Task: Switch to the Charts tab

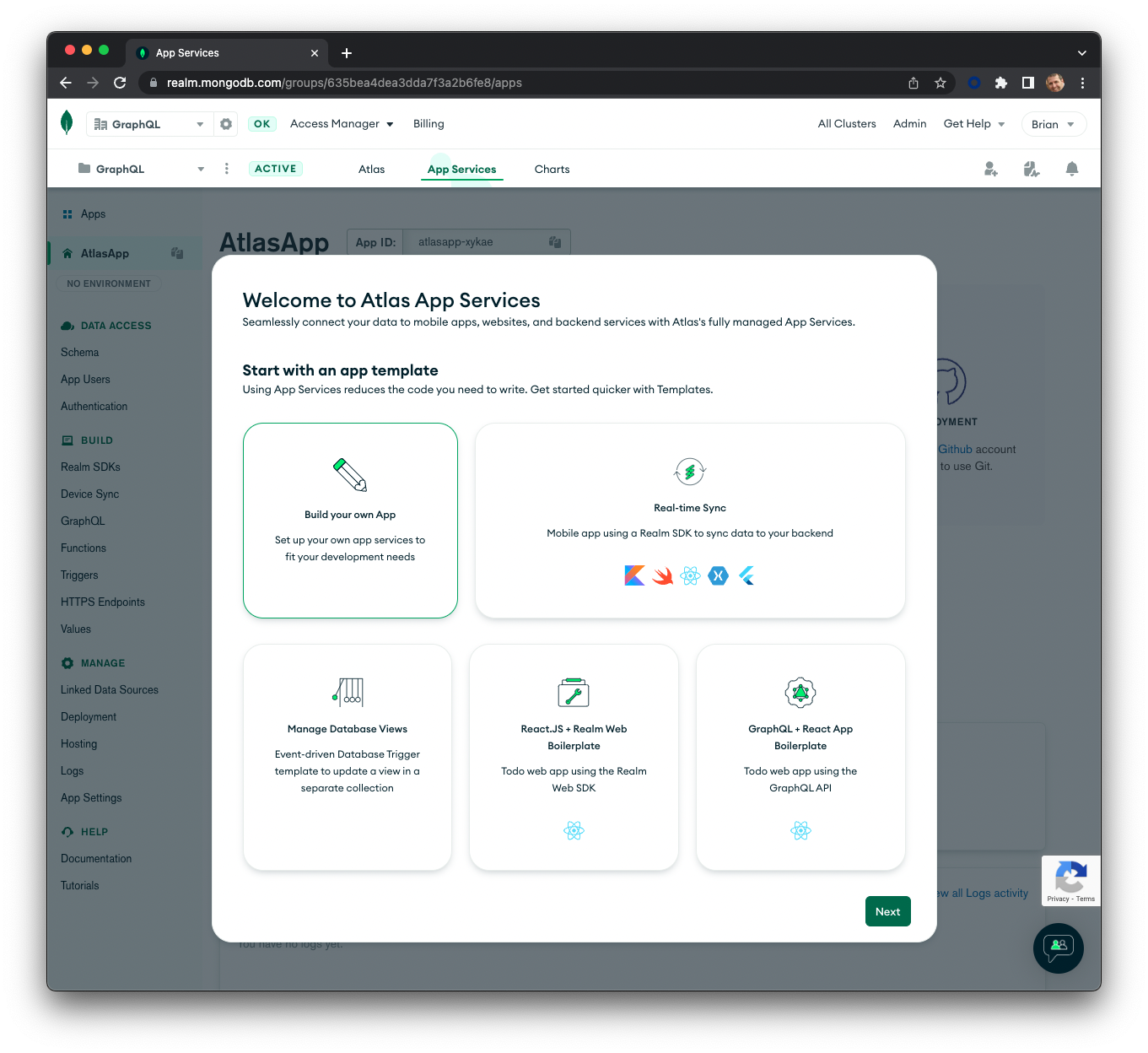Action: (x=552, y=169)
